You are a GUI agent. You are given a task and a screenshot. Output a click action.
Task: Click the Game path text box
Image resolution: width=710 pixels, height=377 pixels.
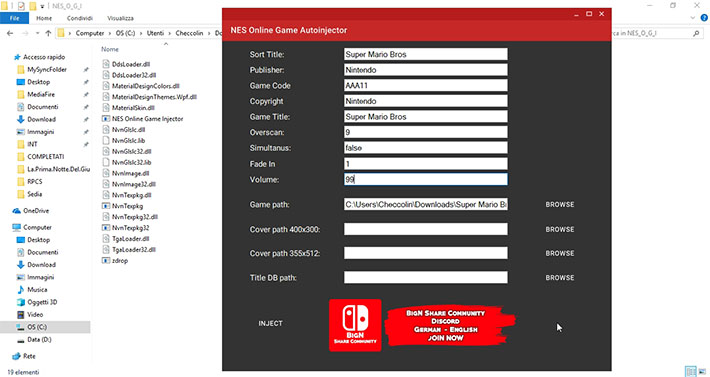pyautogui.click(x=426, y=205)
